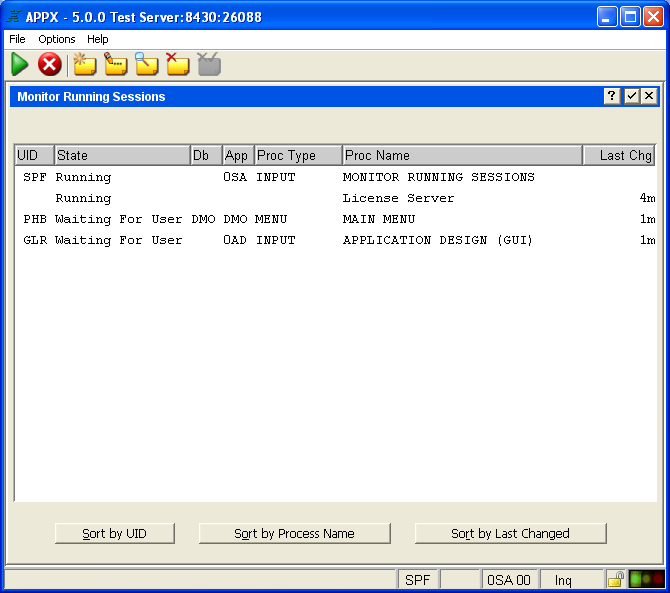Click the green Enter arrow toolbar icon
This screenshot has width=670, height=593.
click(20, 65)
